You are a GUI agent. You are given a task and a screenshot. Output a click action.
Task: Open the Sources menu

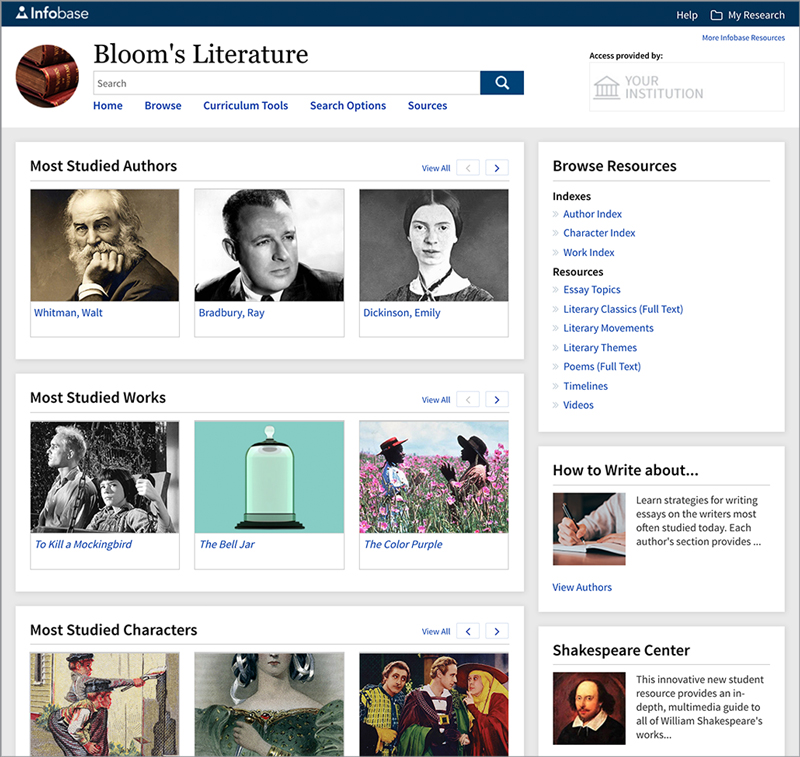(427, 106)
